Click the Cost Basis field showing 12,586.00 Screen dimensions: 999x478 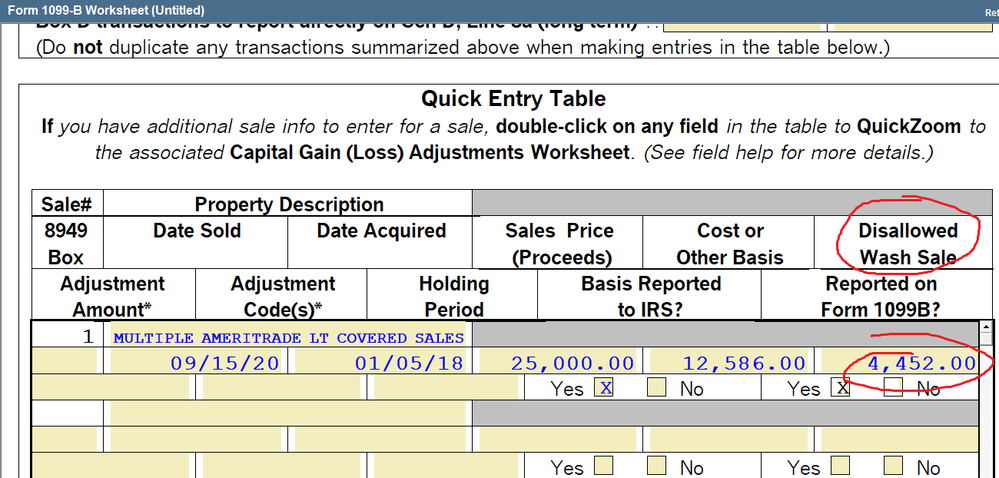click(731, 362)
